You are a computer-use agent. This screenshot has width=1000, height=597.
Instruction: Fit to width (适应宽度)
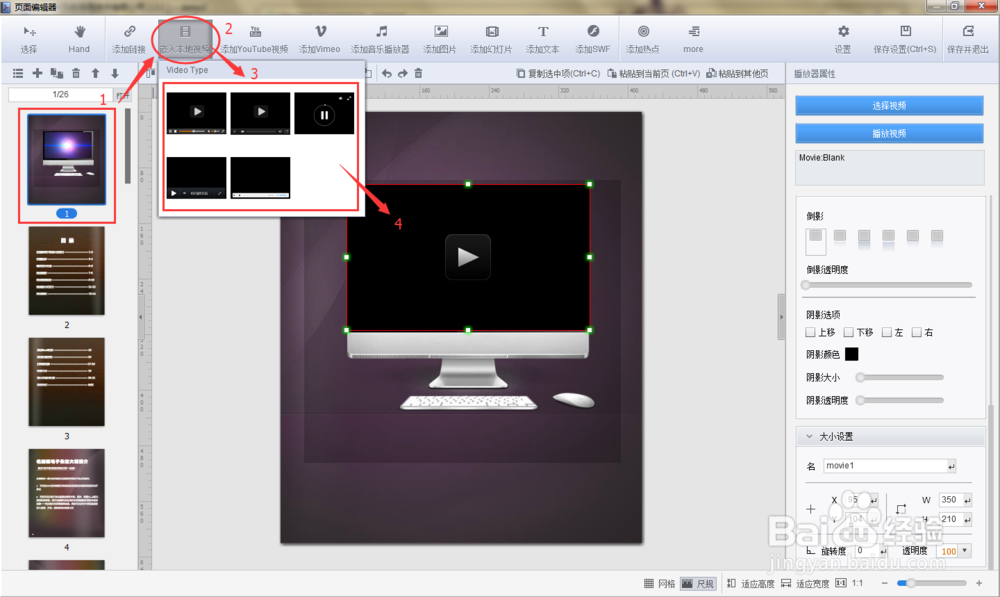click(x=805, y=584)
